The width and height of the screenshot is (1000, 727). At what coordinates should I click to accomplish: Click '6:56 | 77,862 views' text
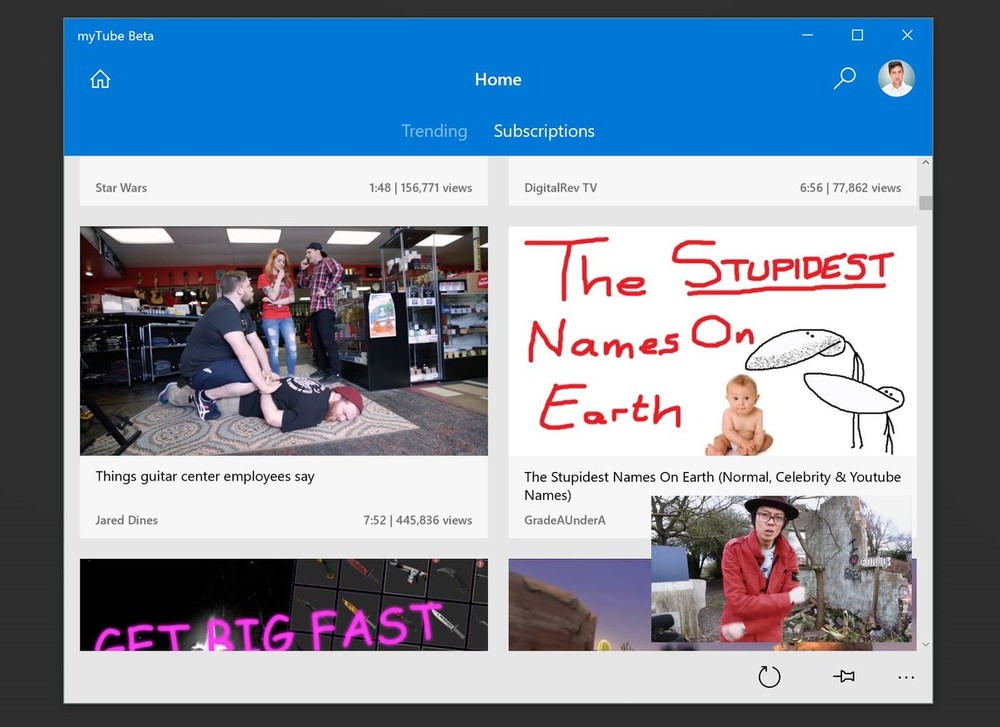pos(850,187)
